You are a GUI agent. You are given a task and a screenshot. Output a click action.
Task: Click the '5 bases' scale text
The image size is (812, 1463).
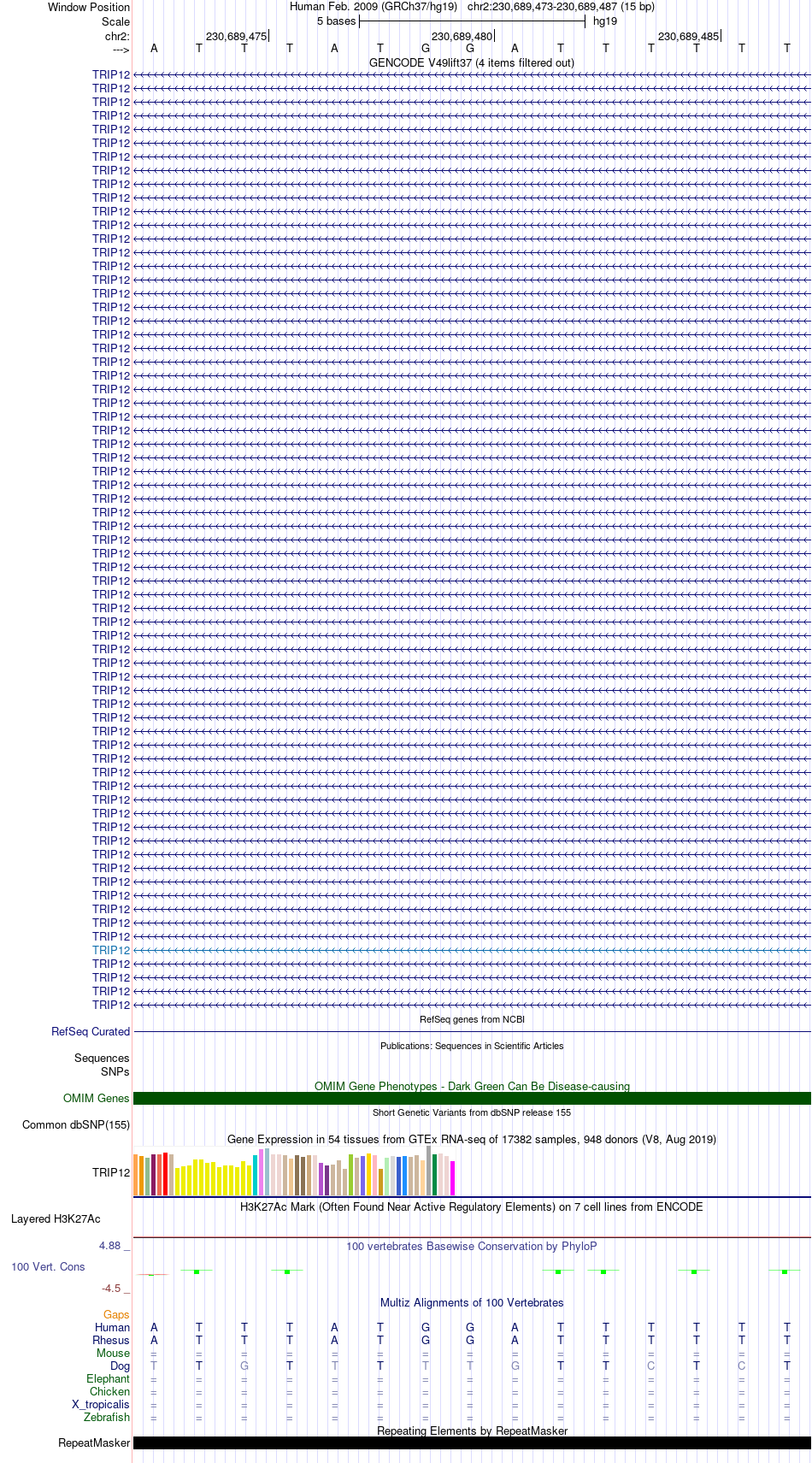pos(336,21)
